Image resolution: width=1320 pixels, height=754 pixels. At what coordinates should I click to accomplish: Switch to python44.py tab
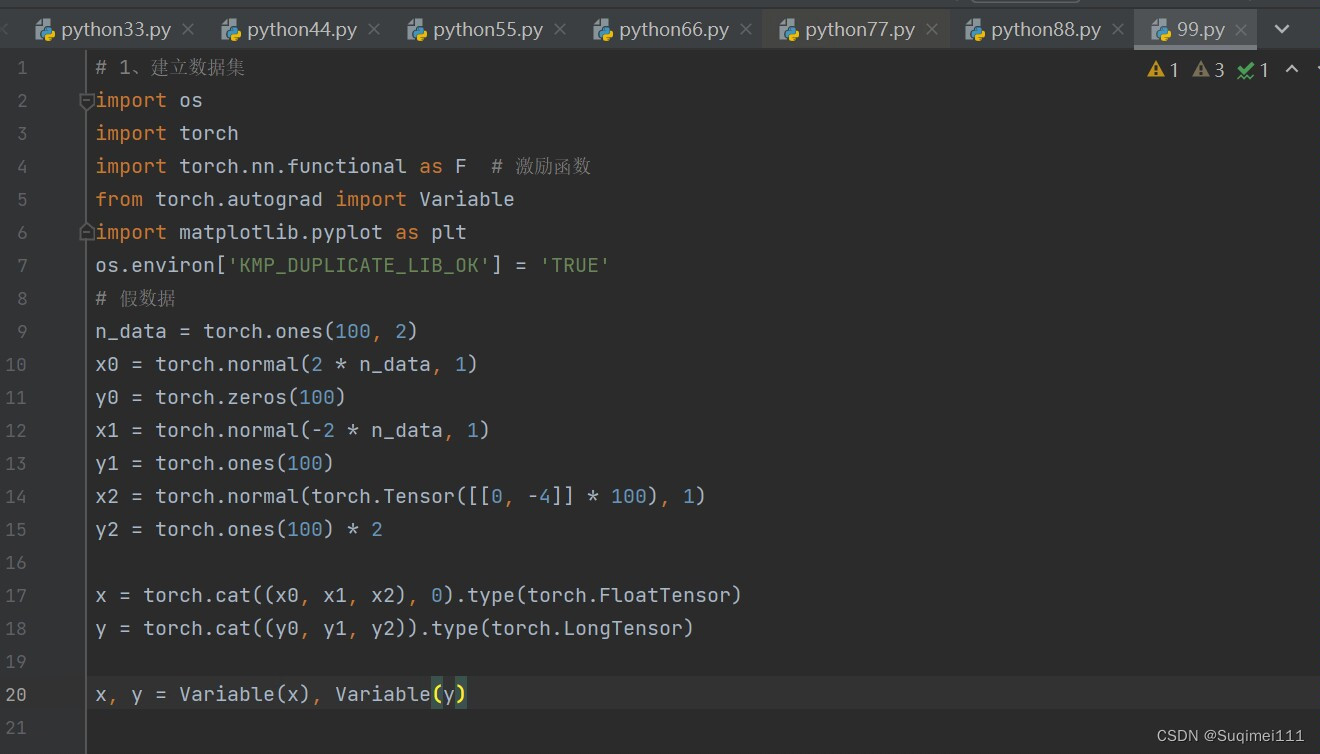(x=301, y=30)
